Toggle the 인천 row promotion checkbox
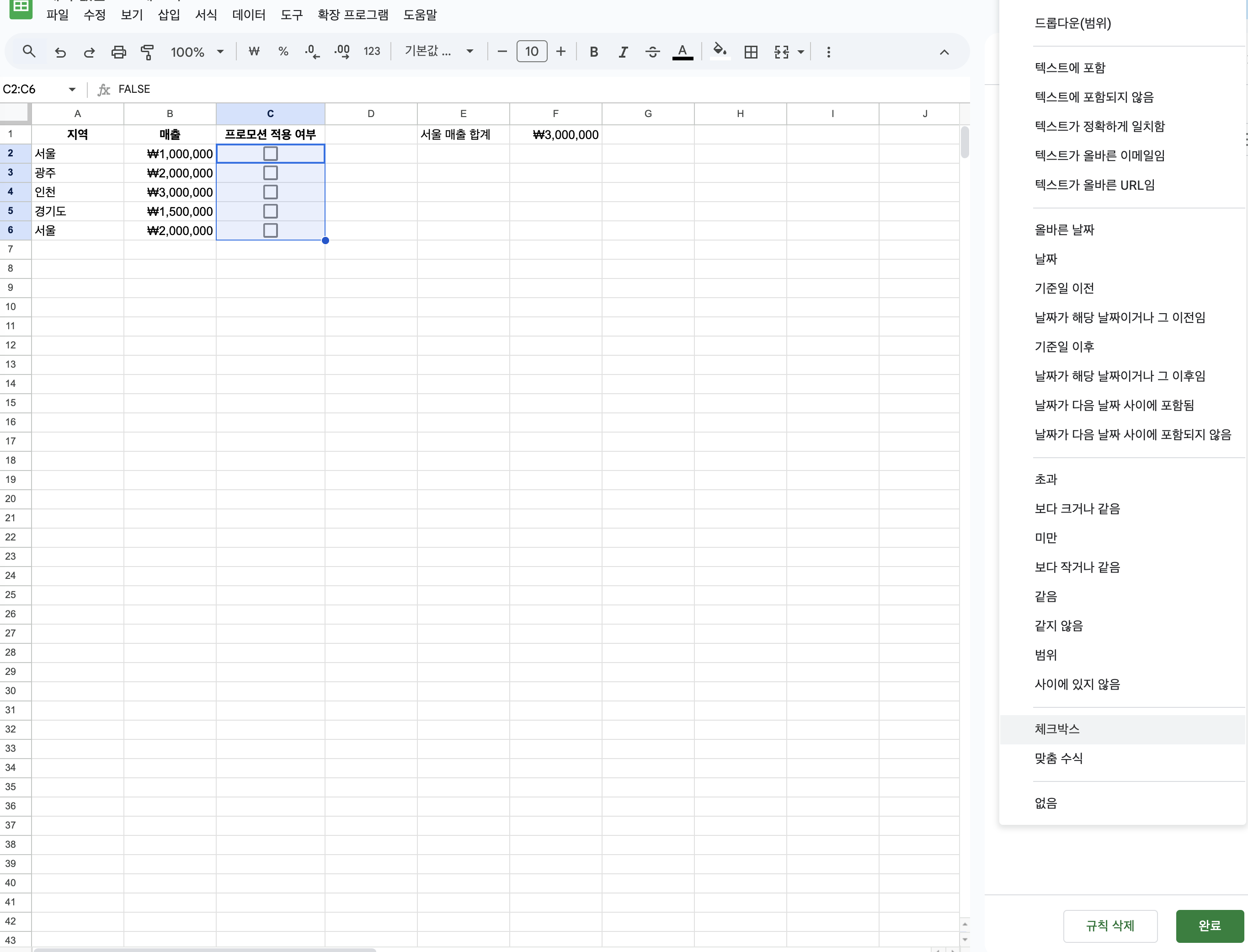Viewport: 1248px width, 952px height. click(x=270, y=192)
